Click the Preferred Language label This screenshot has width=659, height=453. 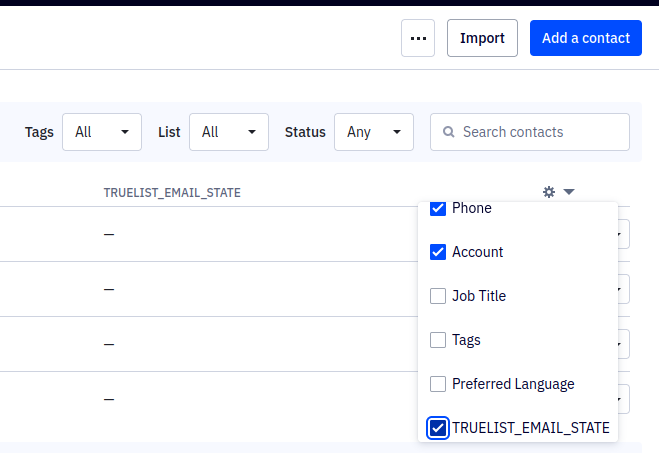point(513,384)
